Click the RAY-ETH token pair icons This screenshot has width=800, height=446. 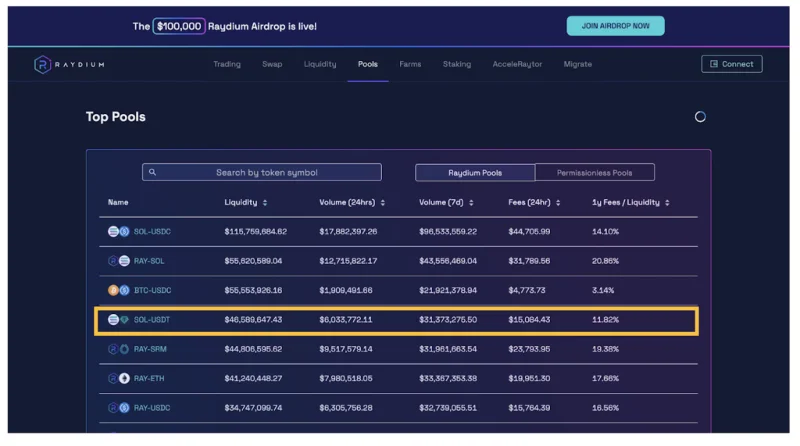click(118, 378)
